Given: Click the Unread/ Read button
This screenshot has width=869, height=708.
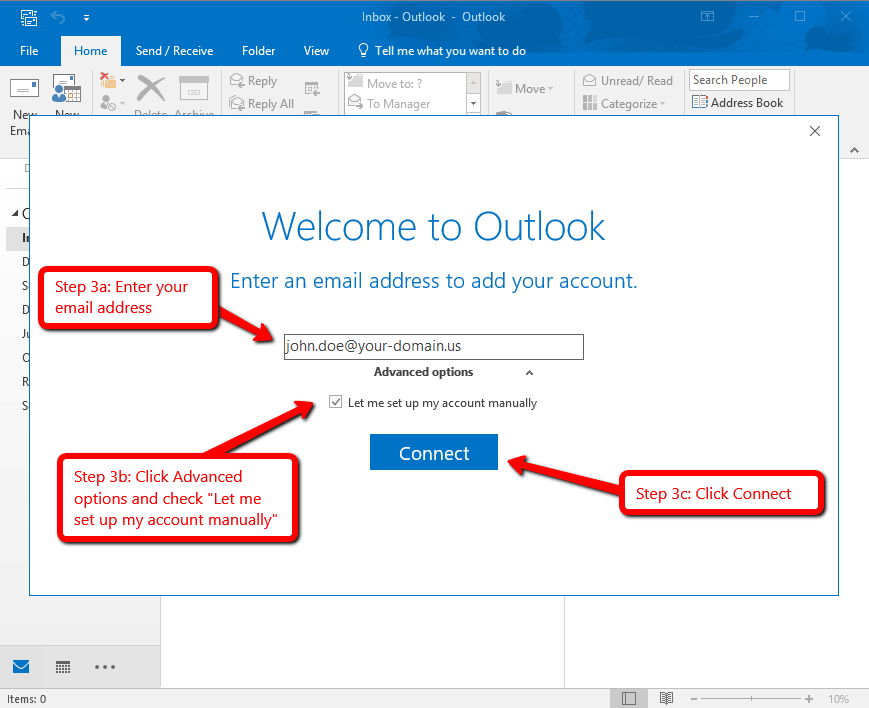Looking at the screenshot, I should [x=628, y=81].
